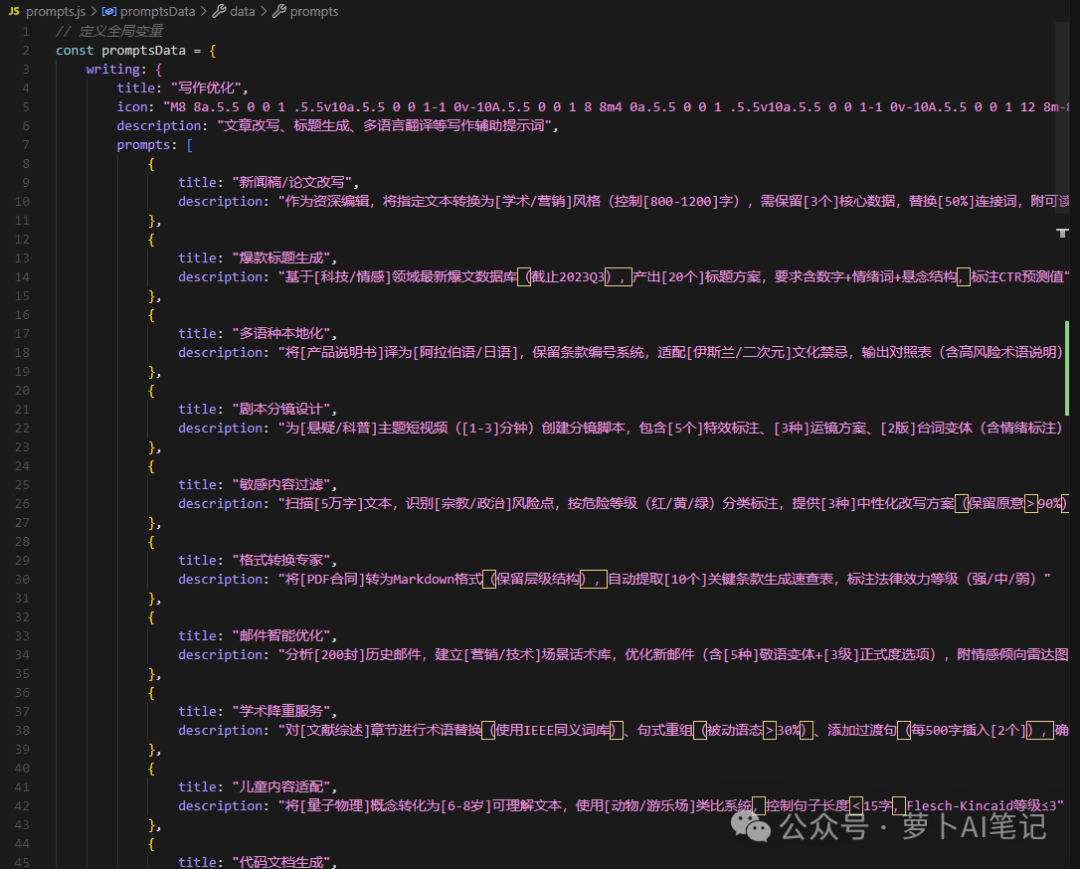The image size is (1080, 869).
Task: Open prompts.js breadcrumb segment
Action: tap(56, 12)
